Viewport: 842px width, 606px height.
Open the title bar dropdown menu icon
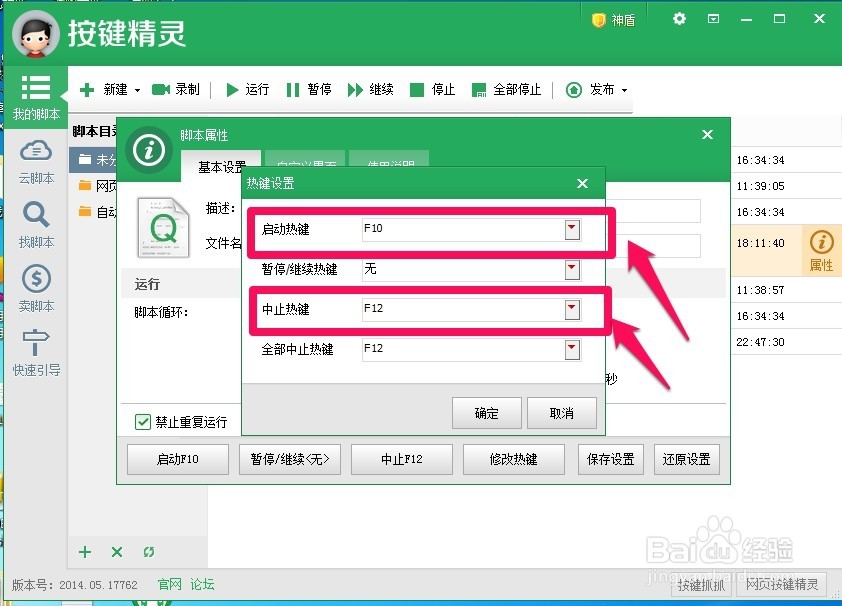(x=713, y=19)
